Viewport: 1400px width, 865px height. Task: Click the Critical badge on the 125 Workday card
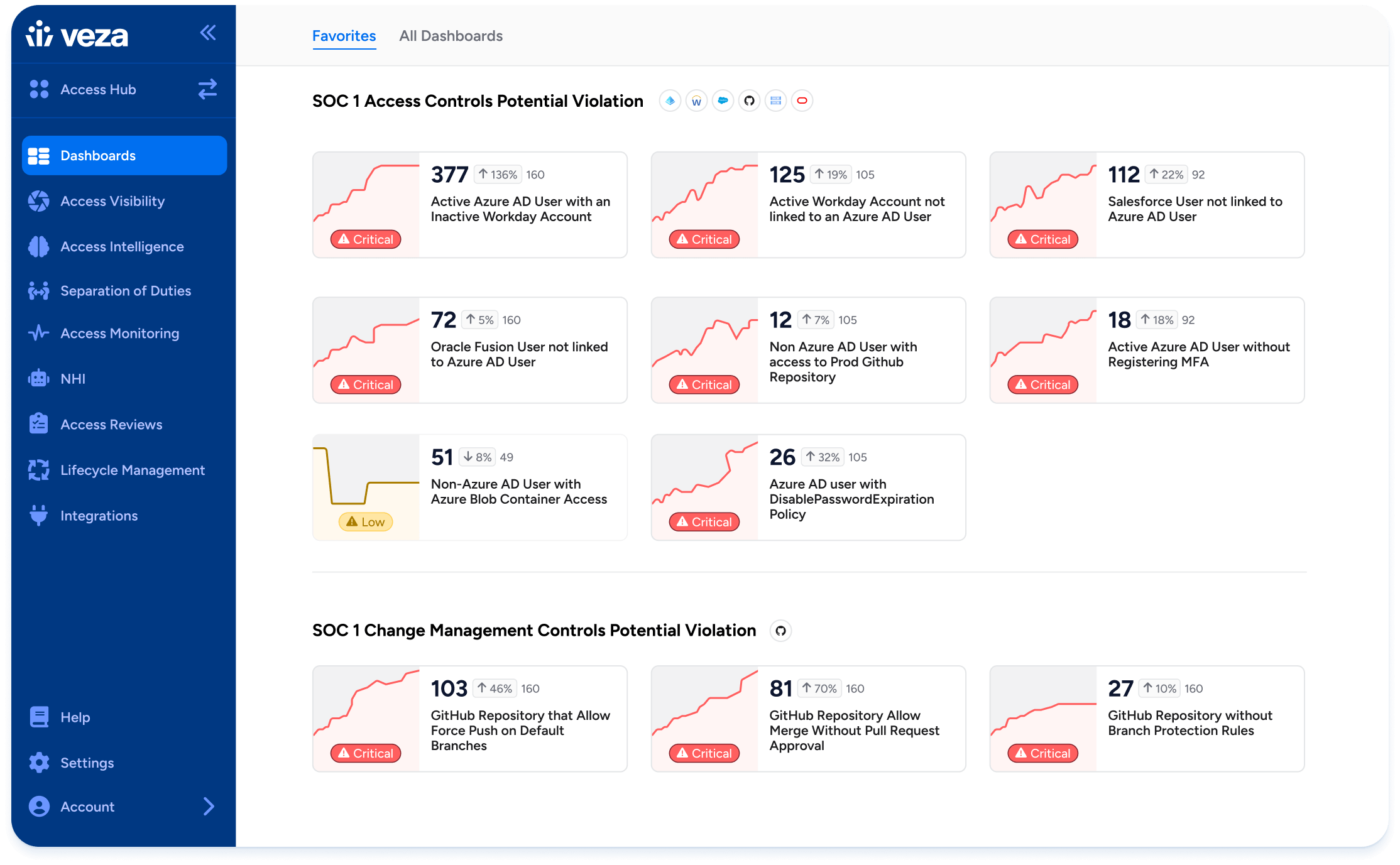point(704,239)
